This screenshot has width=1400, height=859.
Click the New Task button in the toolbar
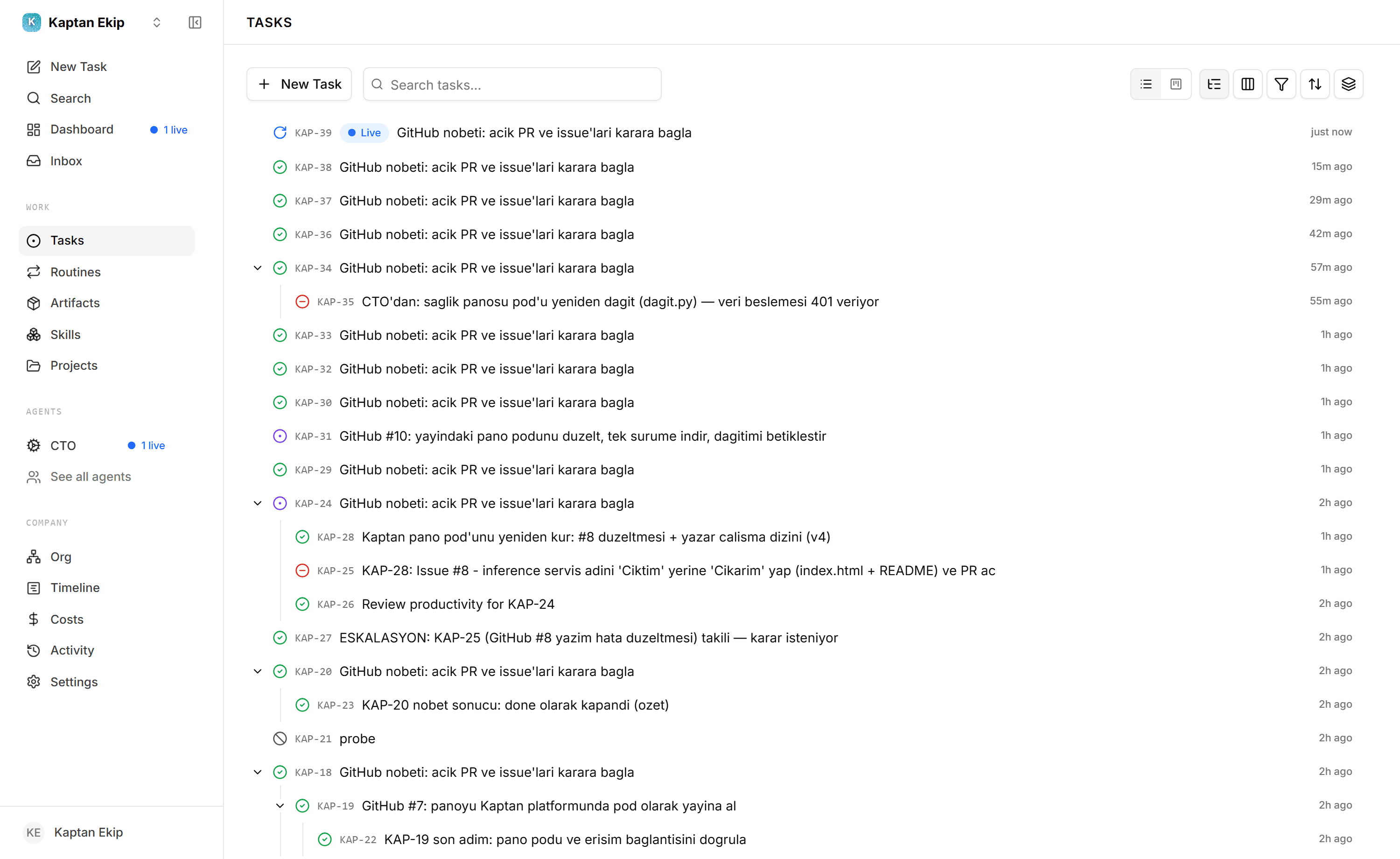[299, 84]
